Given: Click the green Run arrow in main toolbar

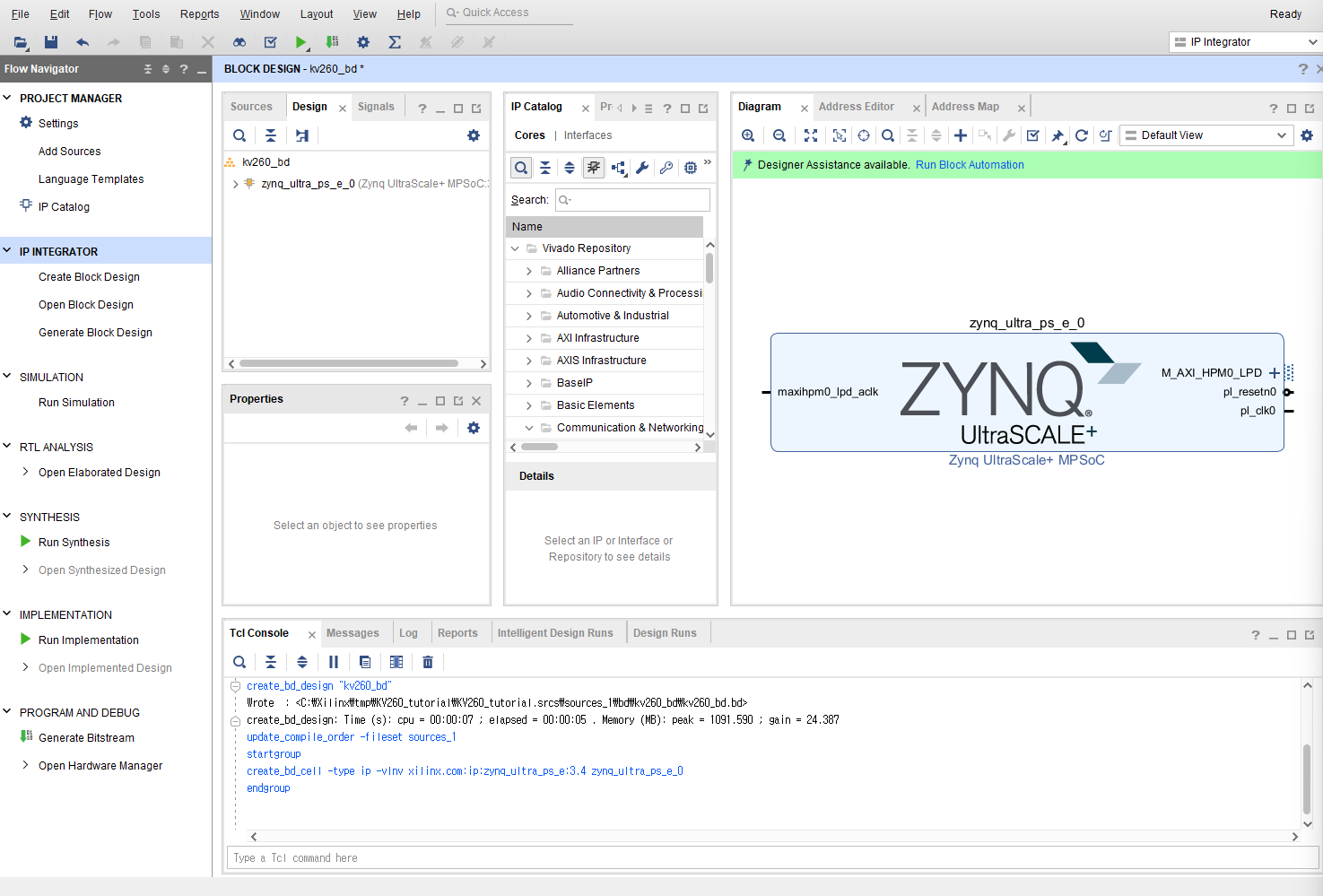Looking at the screenshot, I should 301,42.
